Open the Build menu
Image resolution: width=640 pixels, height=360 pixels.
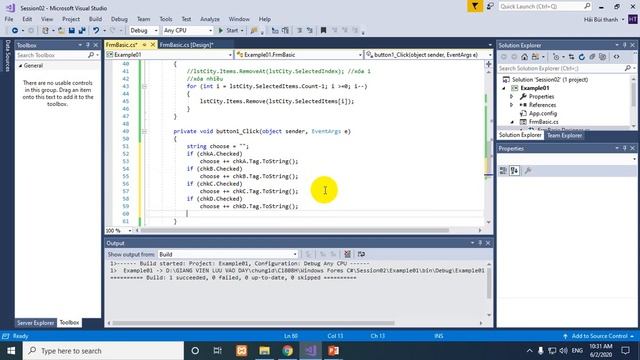95,19
